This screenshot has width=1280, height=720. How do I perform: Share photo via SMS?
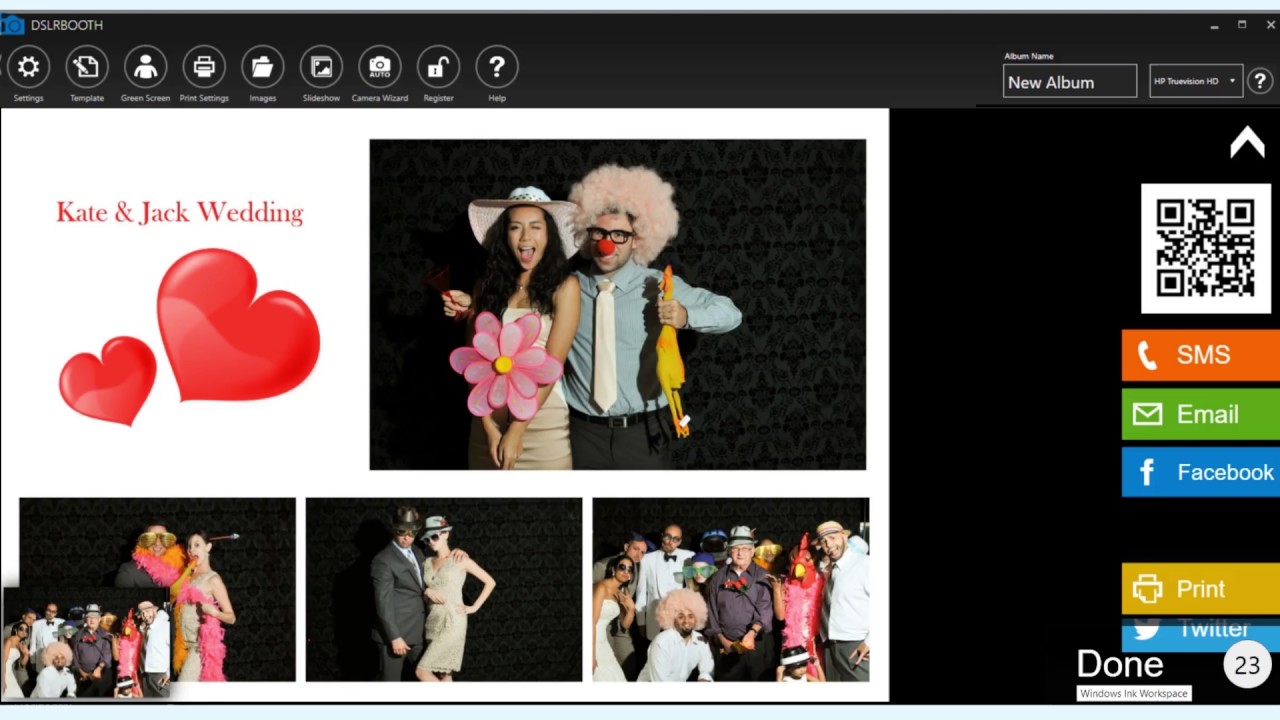(1201, 355)
